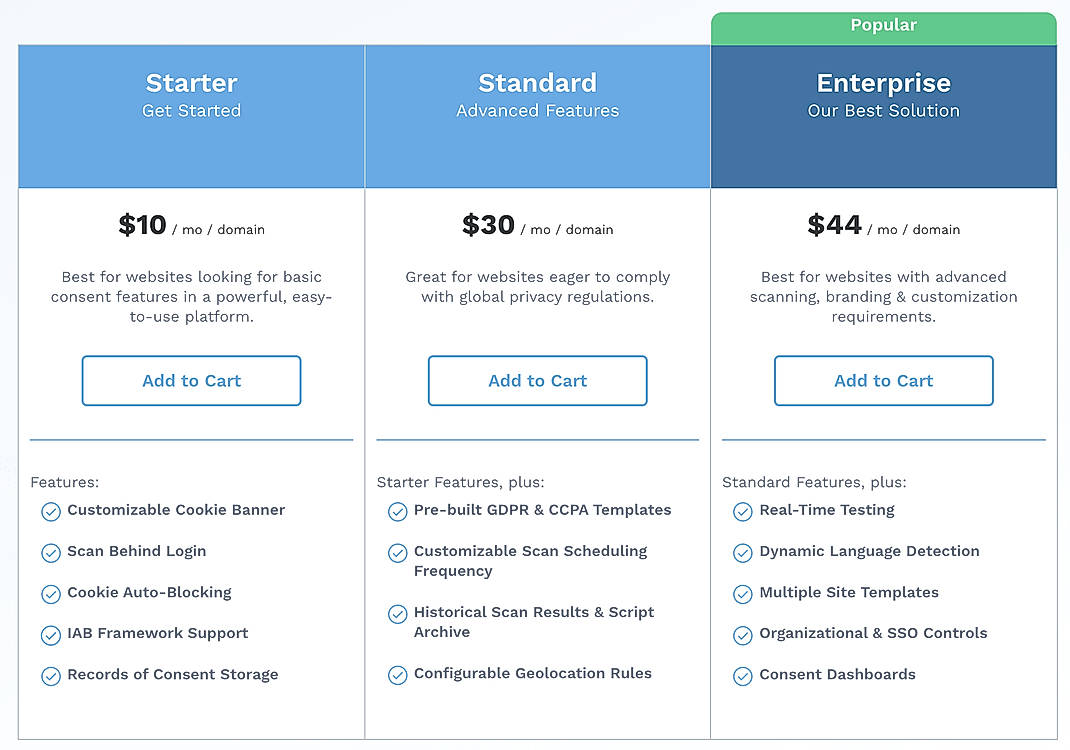The image size is (1070, 750).
Task: Click the check icon beside Cookie Auto-Blocking
Action: pos(51,594)
